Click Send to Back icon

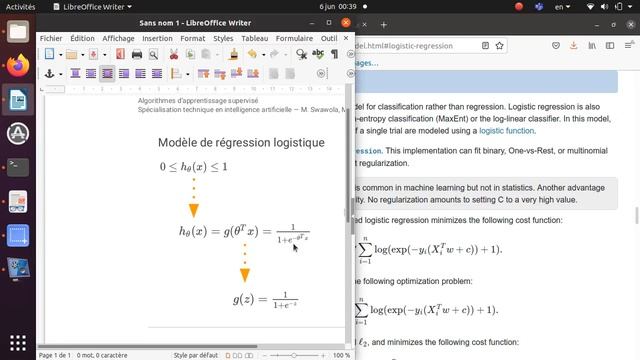click(x=253, y=73)
